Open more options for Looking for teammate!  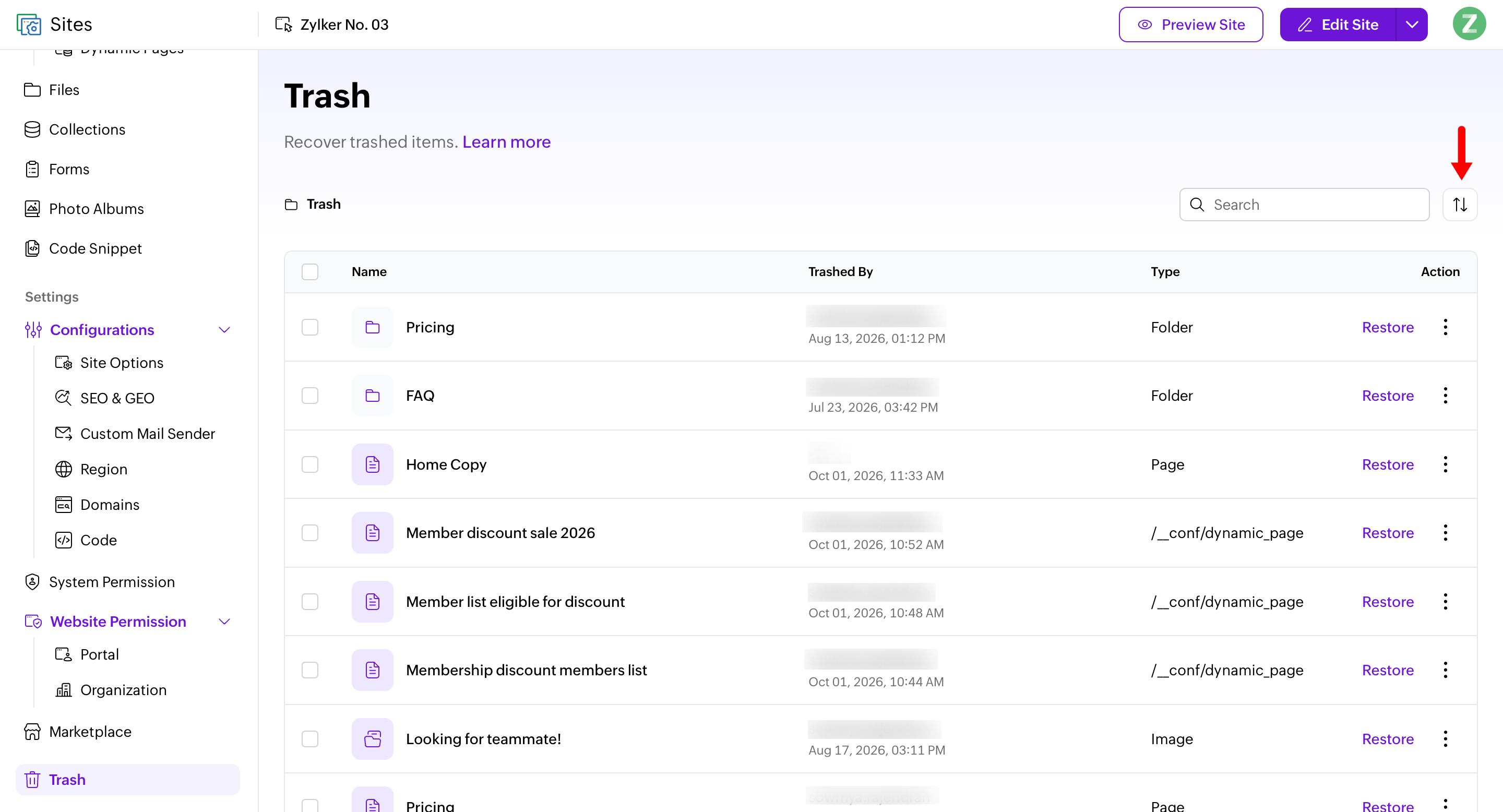tap(1445, 738)
